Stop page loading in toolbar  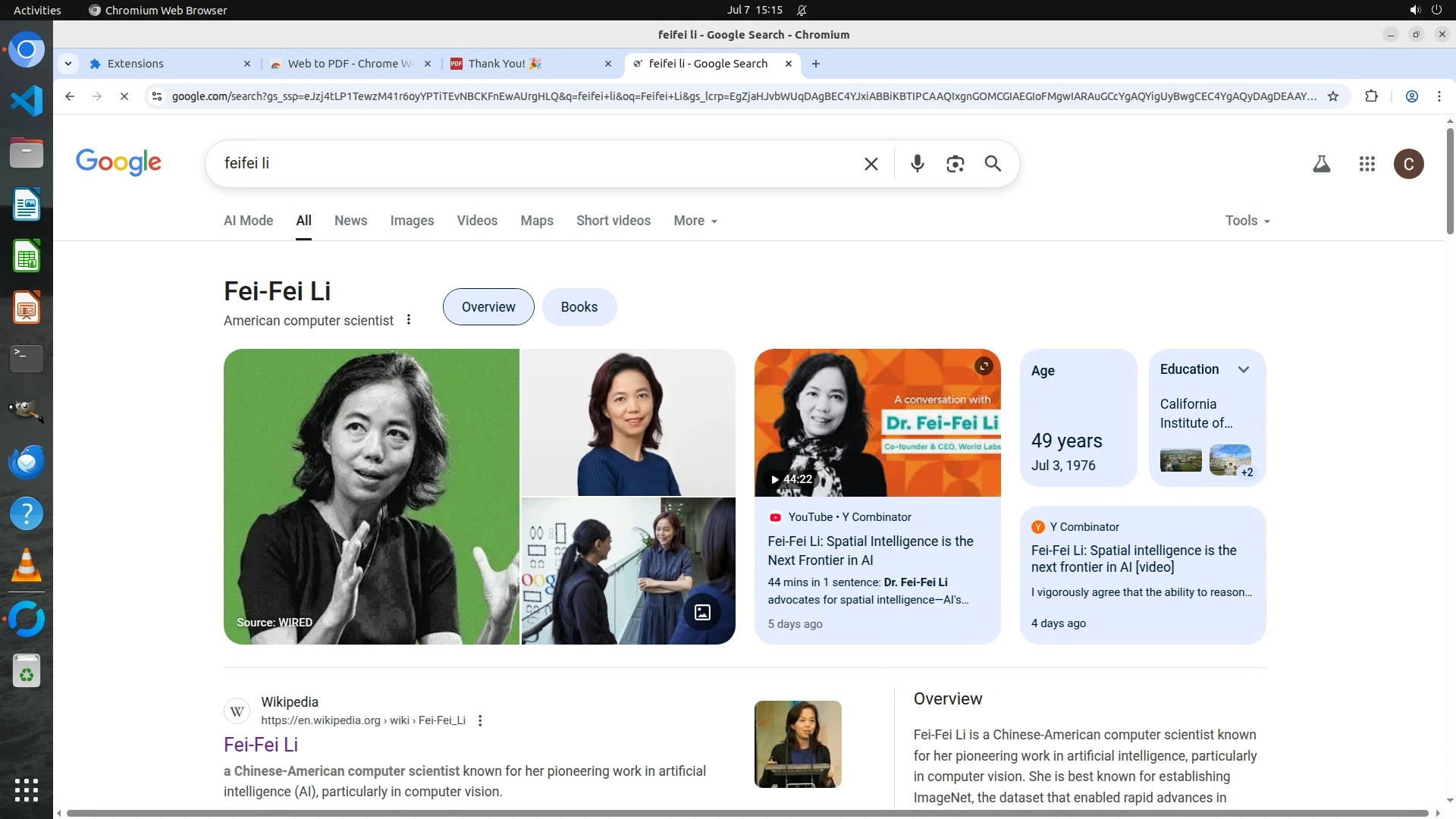click(x=124, y=96)
